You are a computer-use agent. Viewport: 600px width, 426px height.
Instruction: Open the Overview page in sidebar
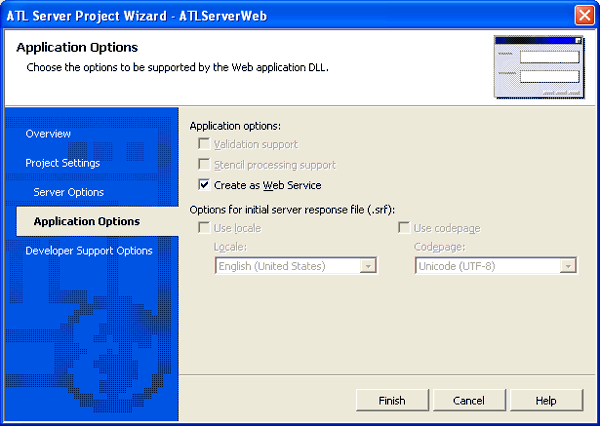tap(48, 134)
